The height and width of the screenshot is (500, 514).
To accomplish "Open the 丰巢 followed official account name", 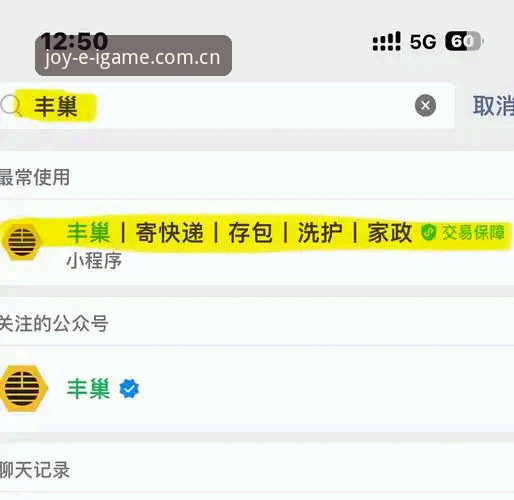I will (x=88, y=389).
